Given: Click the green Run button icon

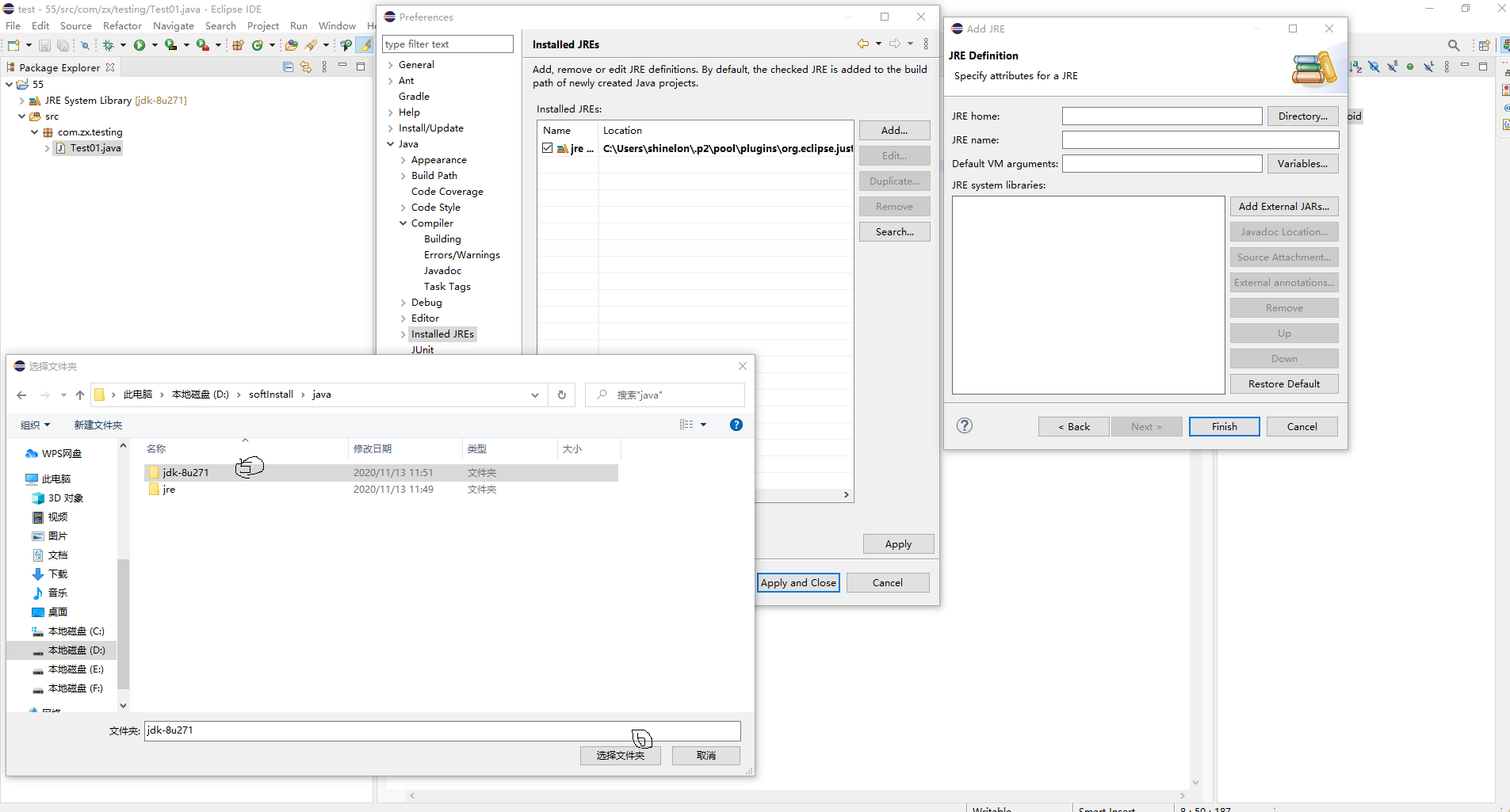Looking at the screenshot, I should 140,45.
